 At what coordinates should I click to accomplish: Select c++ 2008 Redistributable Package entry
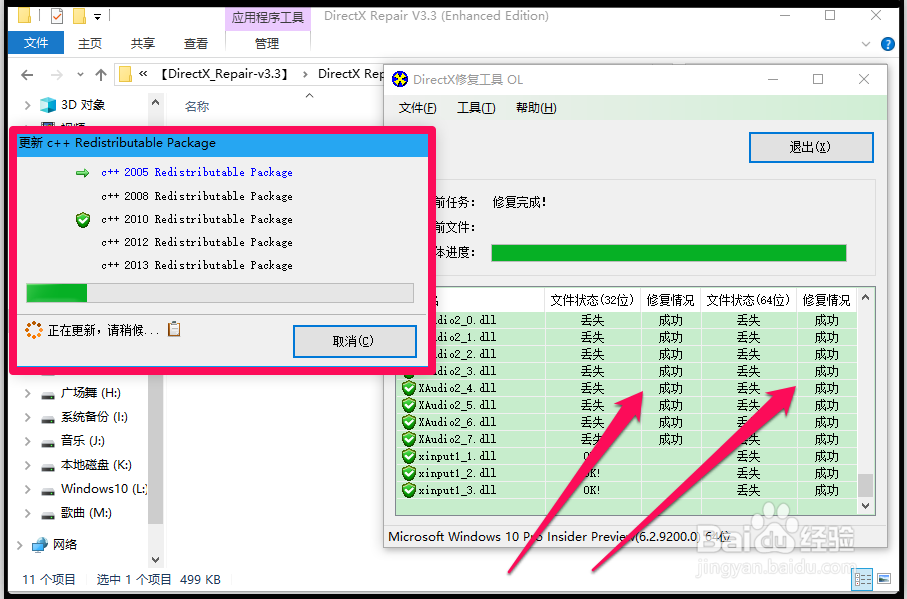coord(197,196)
